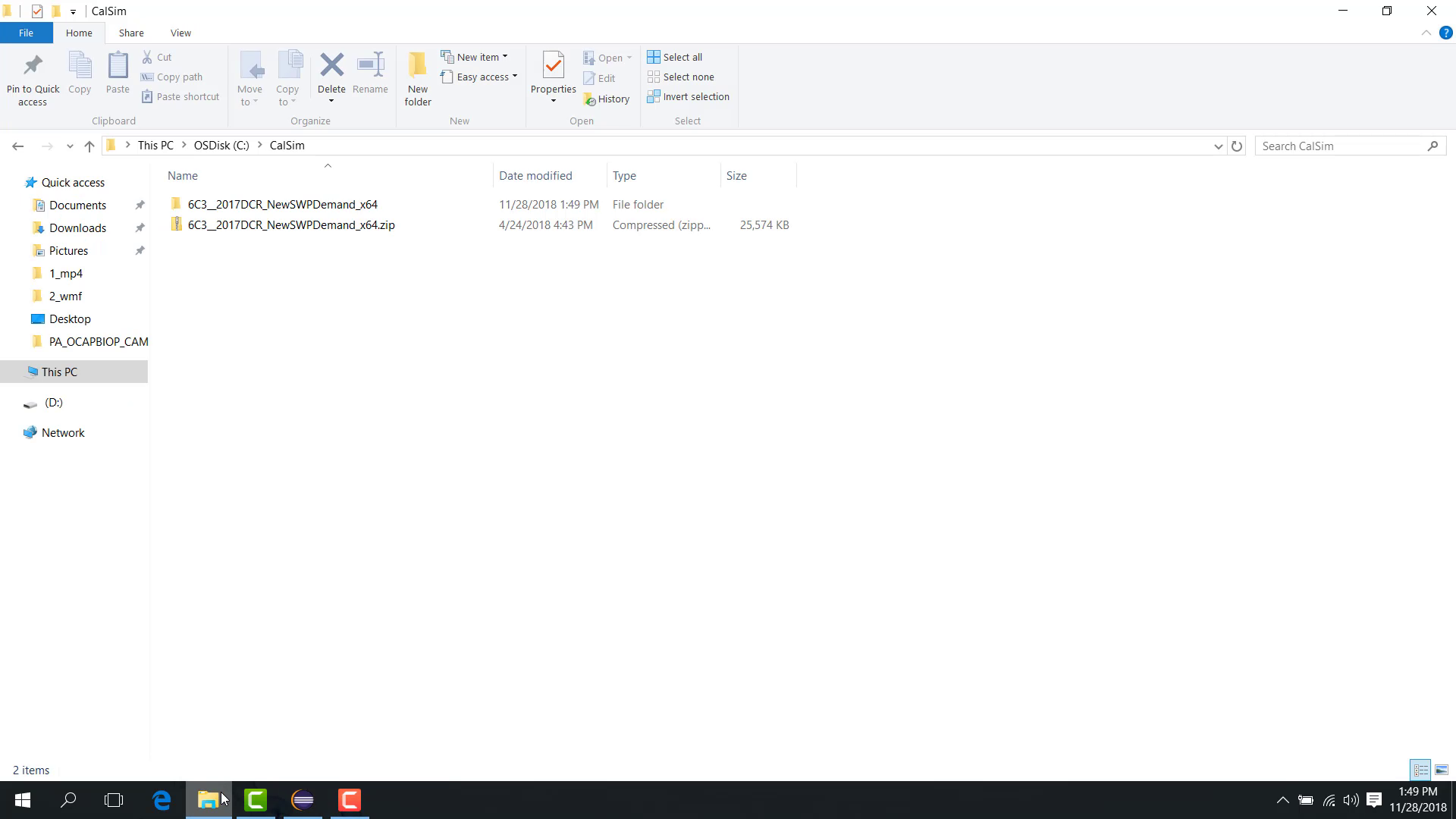Click Paste shortcut command
This screenshot has height=819, width=1456.
tap(180, 96)
